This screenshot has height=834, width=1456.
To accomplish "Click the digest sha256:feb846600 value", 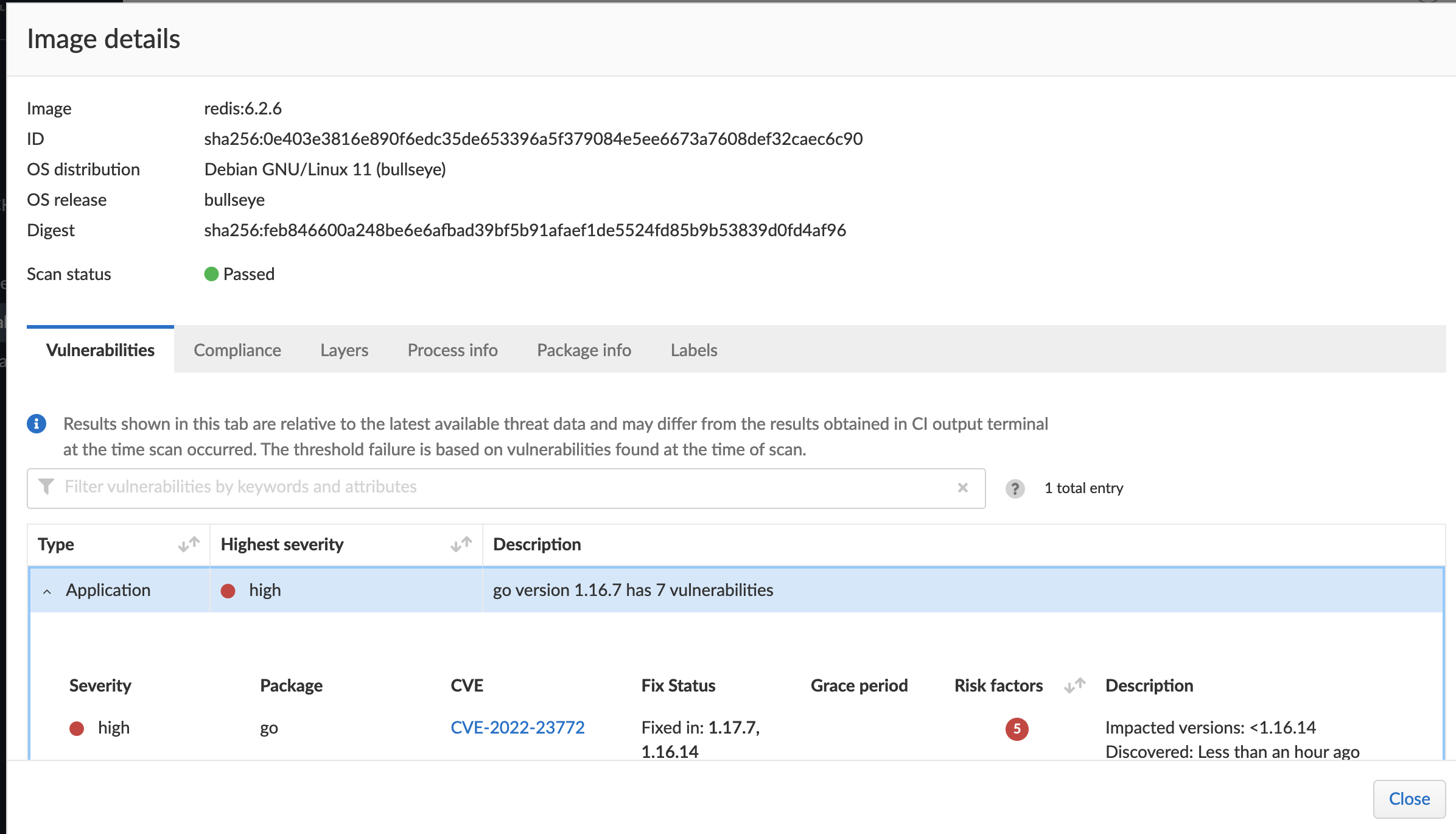I will (525, 230).
